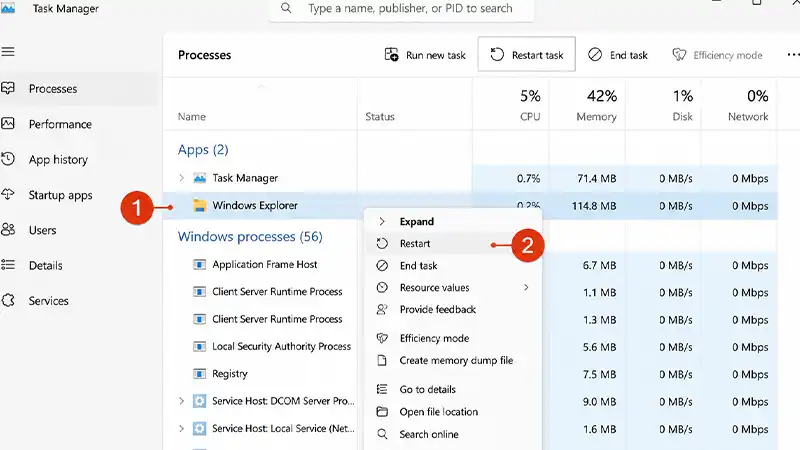Select Search online menu entry
Screen dimensions: 800x450
(453, 434)
